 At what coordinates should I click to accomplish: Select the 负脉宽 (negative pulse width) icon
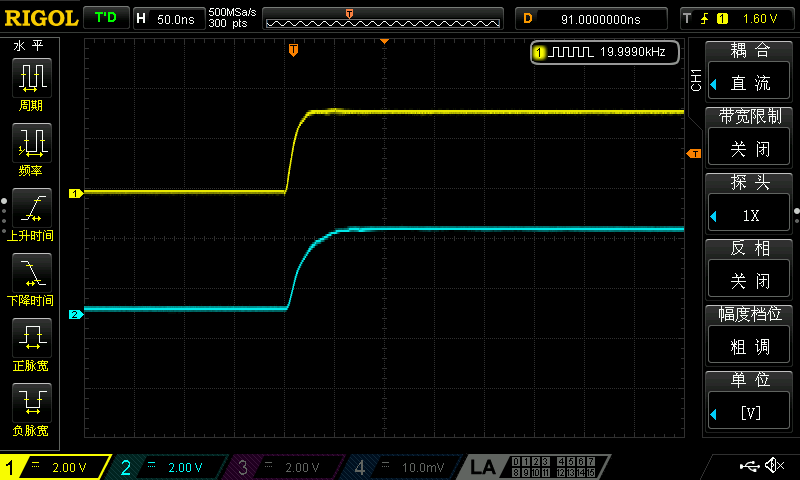click(x=32, y=403)
